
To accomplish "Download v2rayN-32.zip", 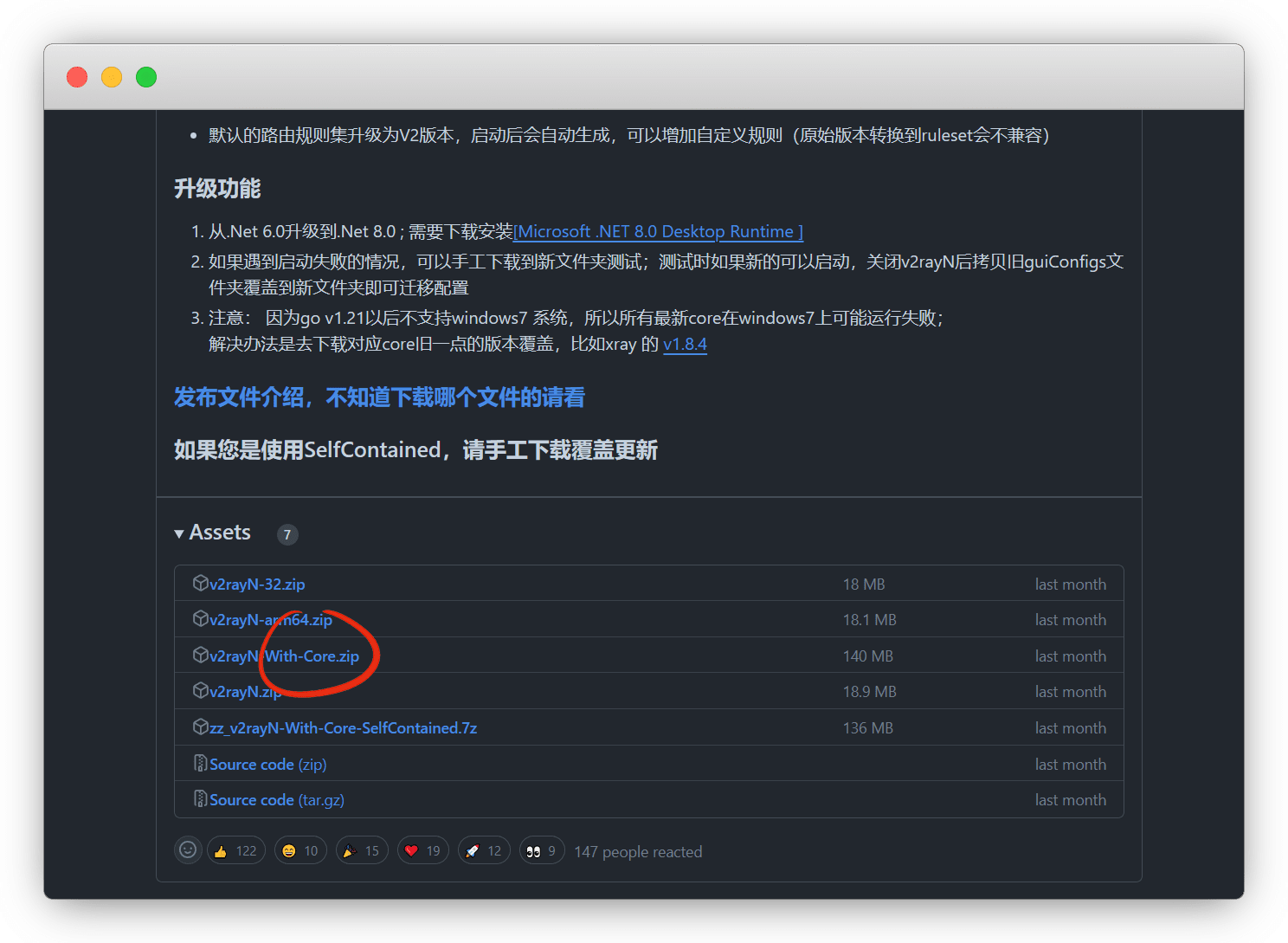I will pos(257,585).
